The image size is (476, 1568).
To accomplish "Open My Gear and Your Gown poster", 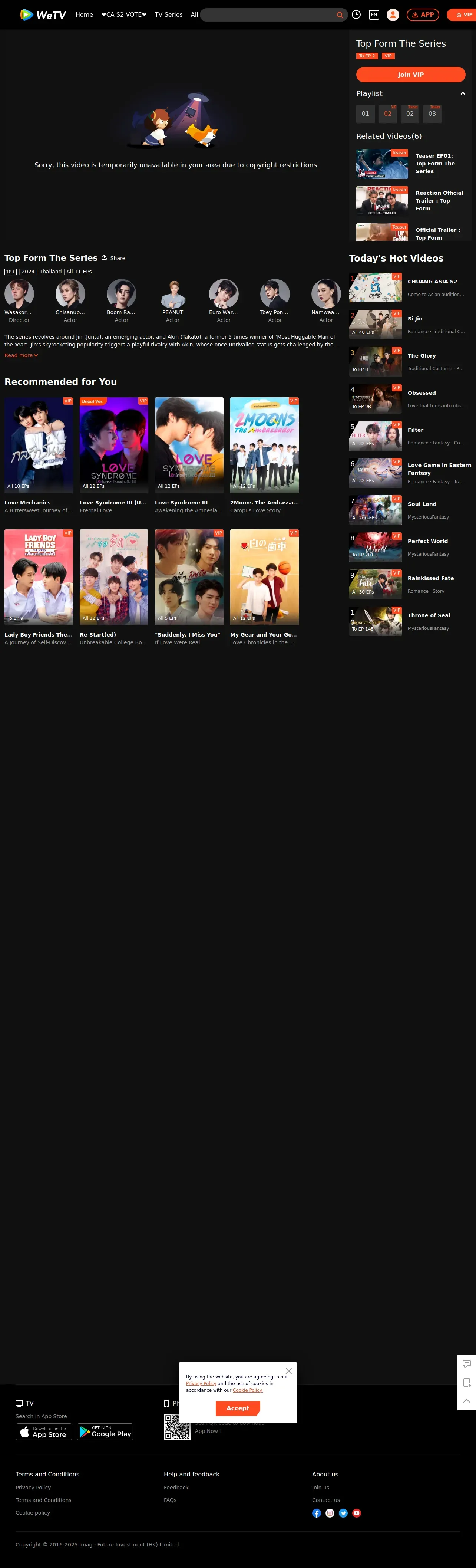I will (x=264, y=577).
